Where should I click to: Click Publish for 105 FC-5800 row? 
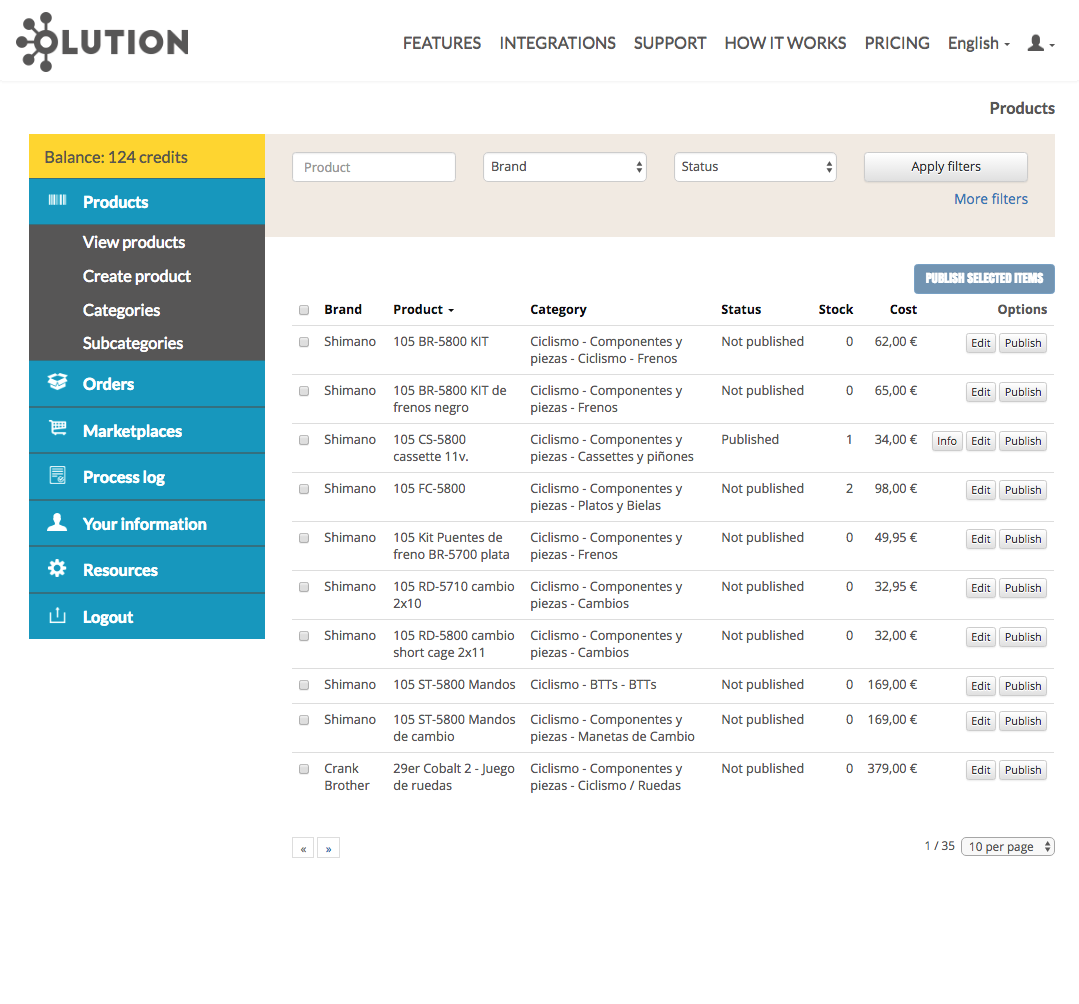click(x=1023, y=490)
